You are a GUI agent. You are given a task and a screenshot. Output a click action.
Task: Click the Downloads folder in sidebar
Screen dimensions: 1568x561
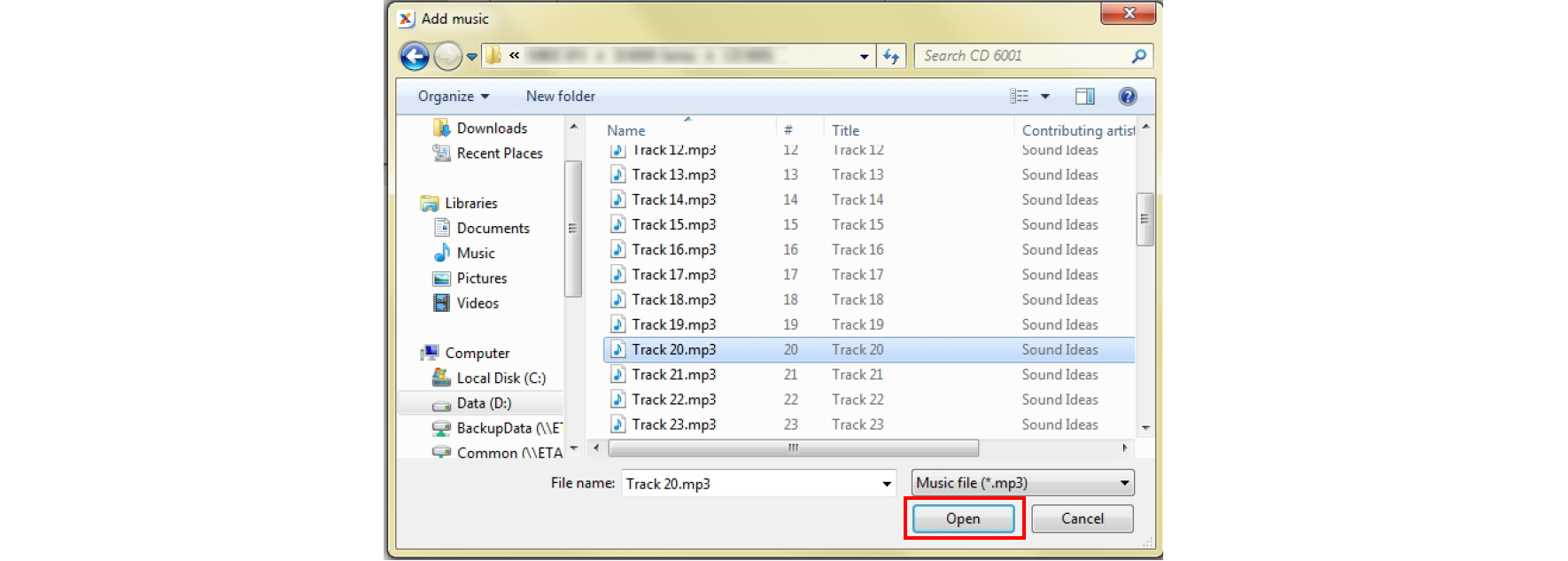tap(491, 129)
